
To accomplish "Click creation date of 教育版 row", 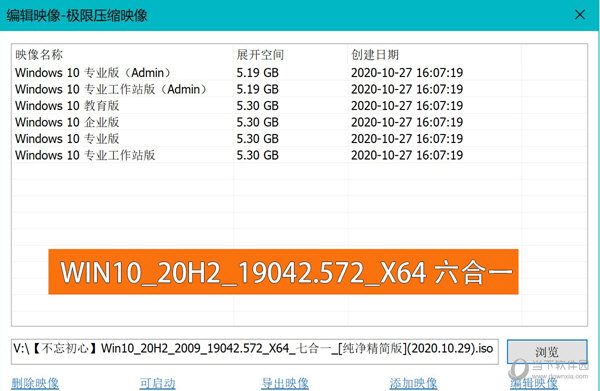I will coord(407,105).
